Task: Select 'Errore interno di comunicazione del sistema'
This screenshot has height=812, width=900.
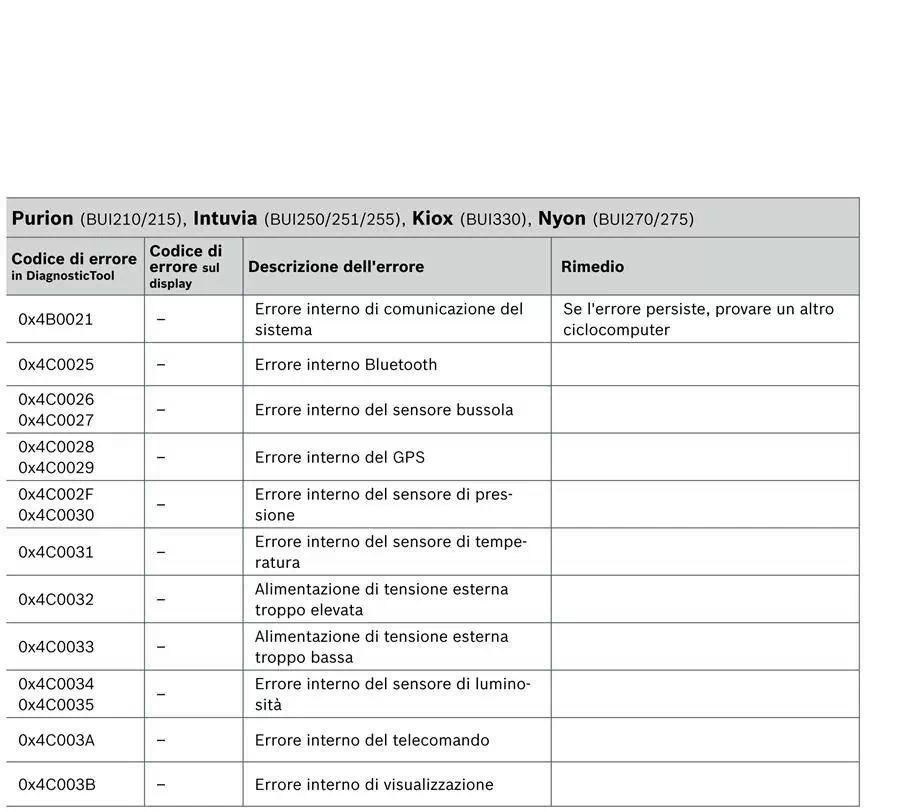Action: (389, 320)
